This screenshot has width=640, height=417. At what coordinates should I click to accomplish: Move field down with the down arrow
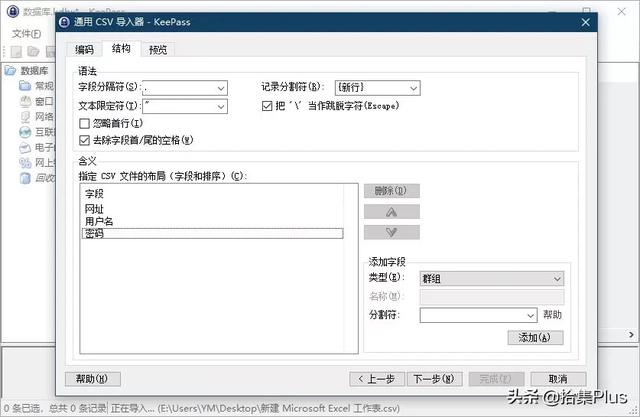pyautogui.click(x=391, y=232)
